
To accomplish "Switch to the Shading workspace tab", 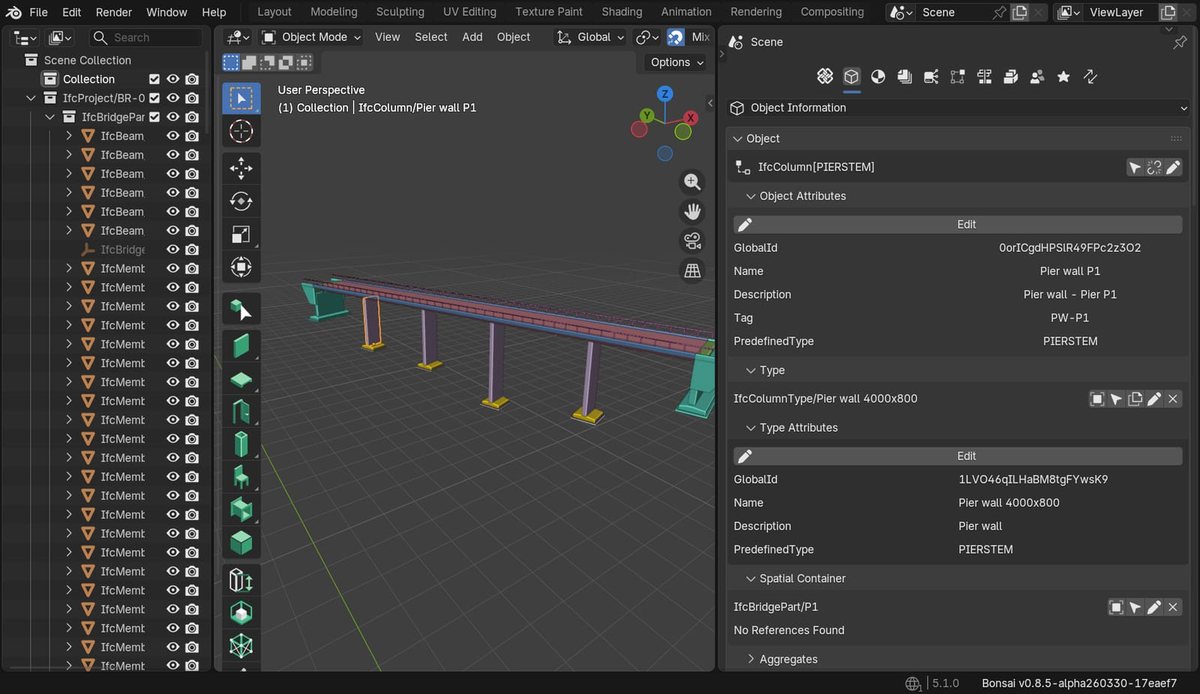I will pos(622,12).
